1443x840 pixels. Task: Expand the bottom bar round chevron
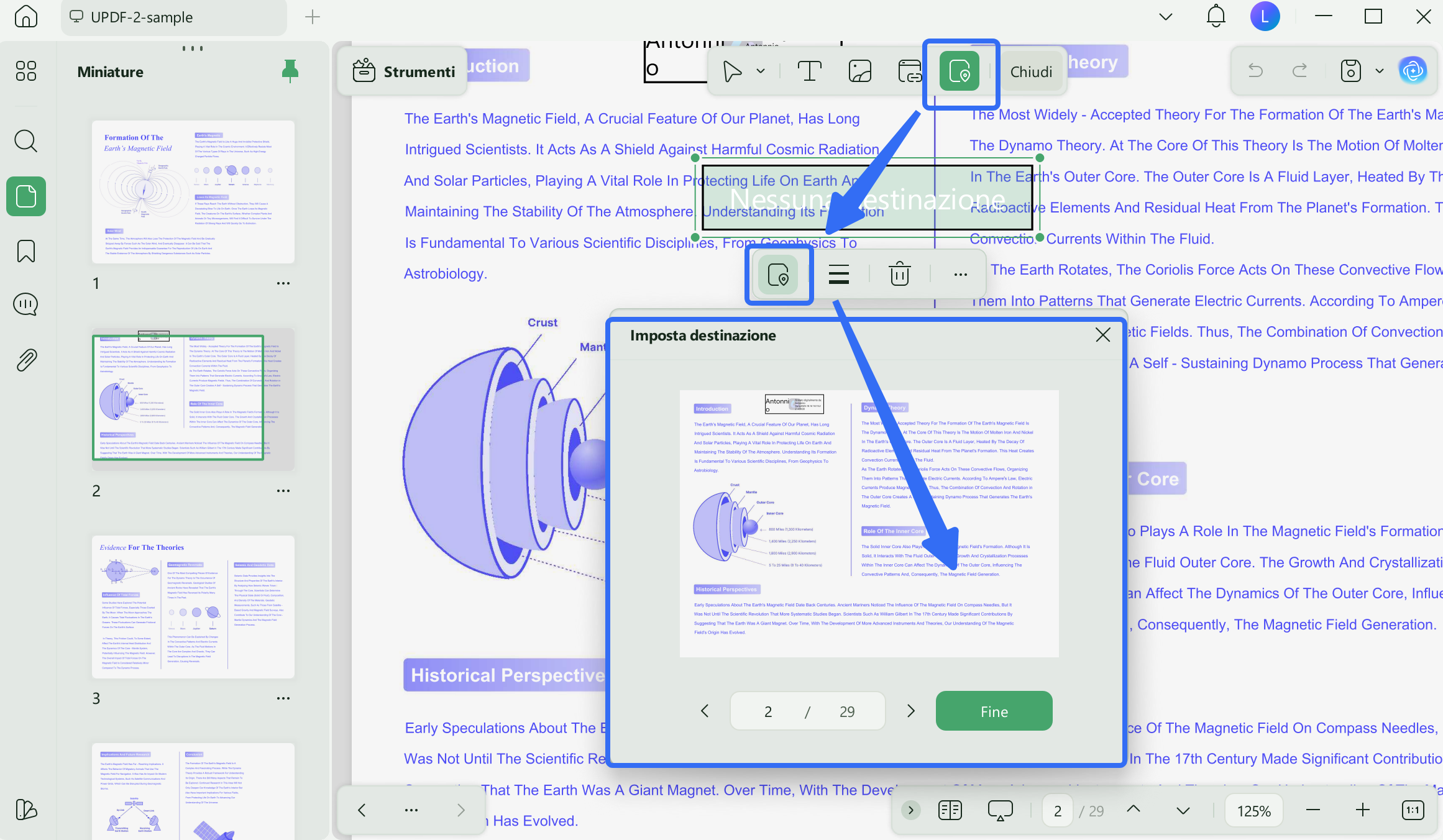point(911,810)
